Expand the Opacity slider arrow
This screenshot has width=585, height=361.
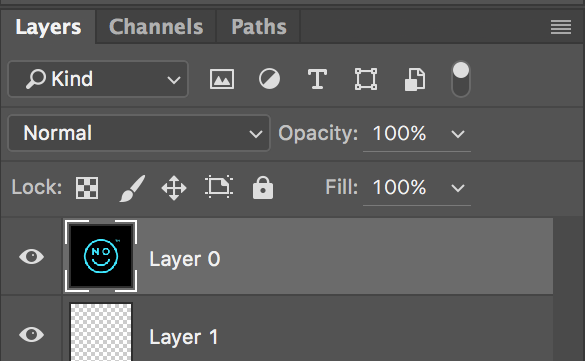(x=458, y=134)
